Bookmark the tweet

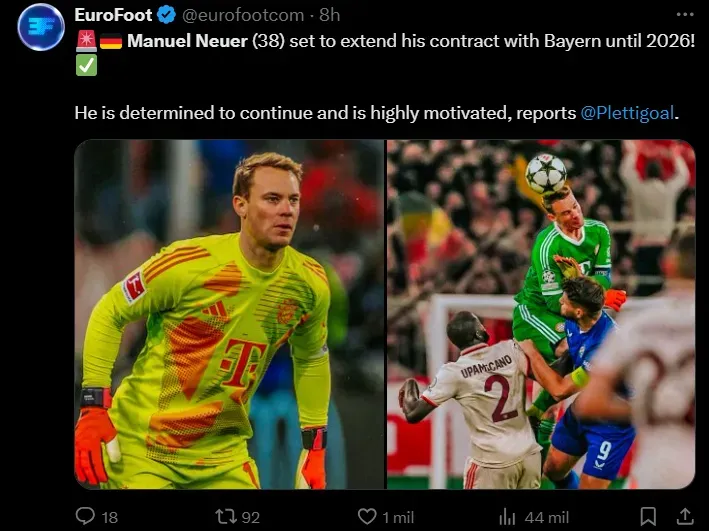[648, 516]
